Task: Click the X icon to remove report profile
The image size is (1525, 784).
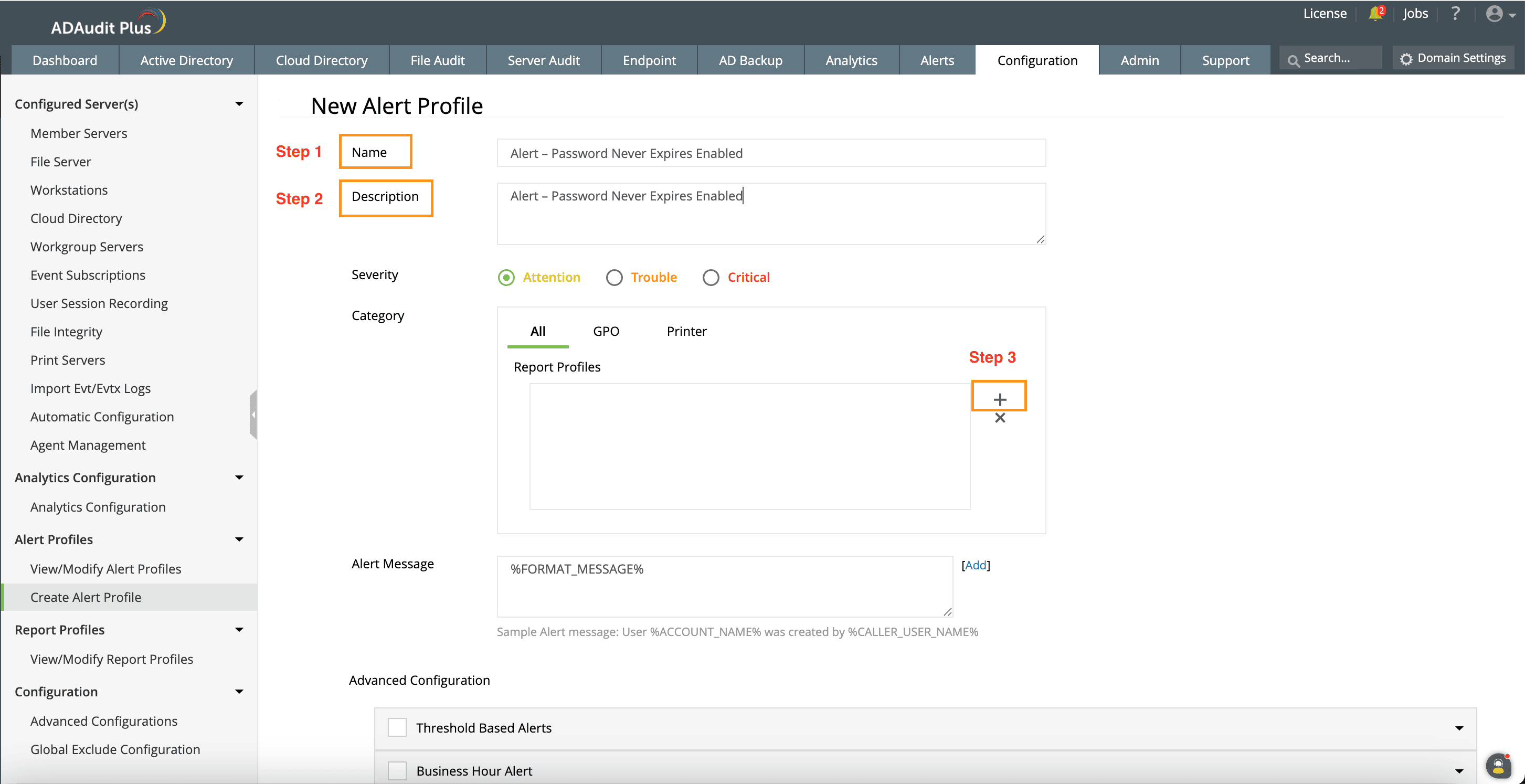Action: tap(999, 418)
